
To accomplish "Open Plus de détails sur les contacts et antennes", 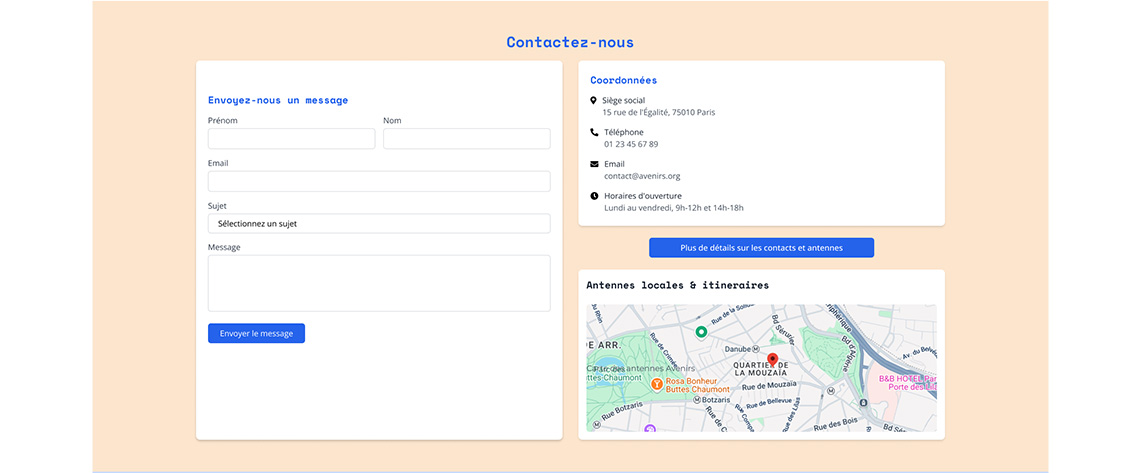I will pyautogui.click(x=761, y=248).
